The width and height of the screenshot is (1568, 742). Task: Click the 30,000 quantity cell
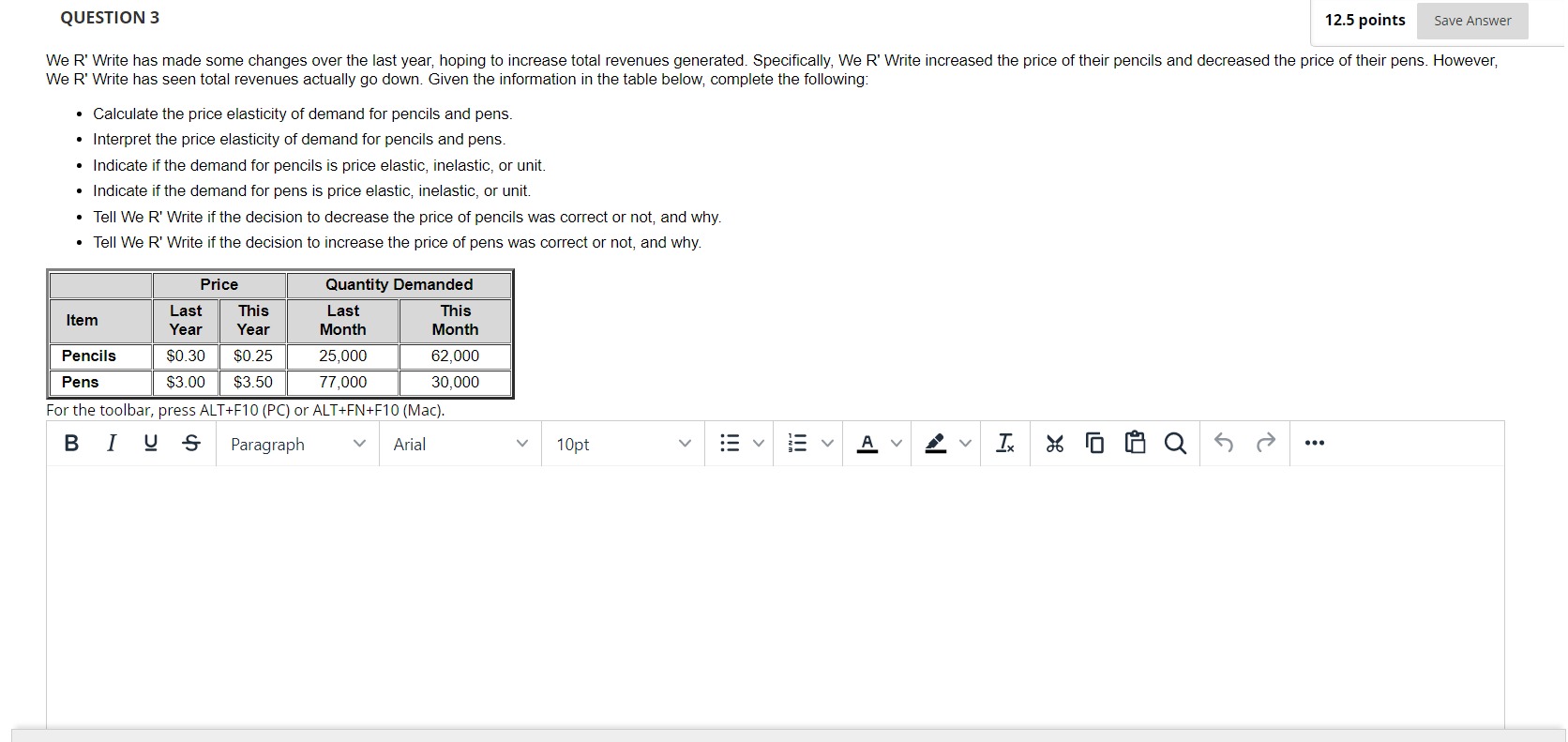(455, 382)
